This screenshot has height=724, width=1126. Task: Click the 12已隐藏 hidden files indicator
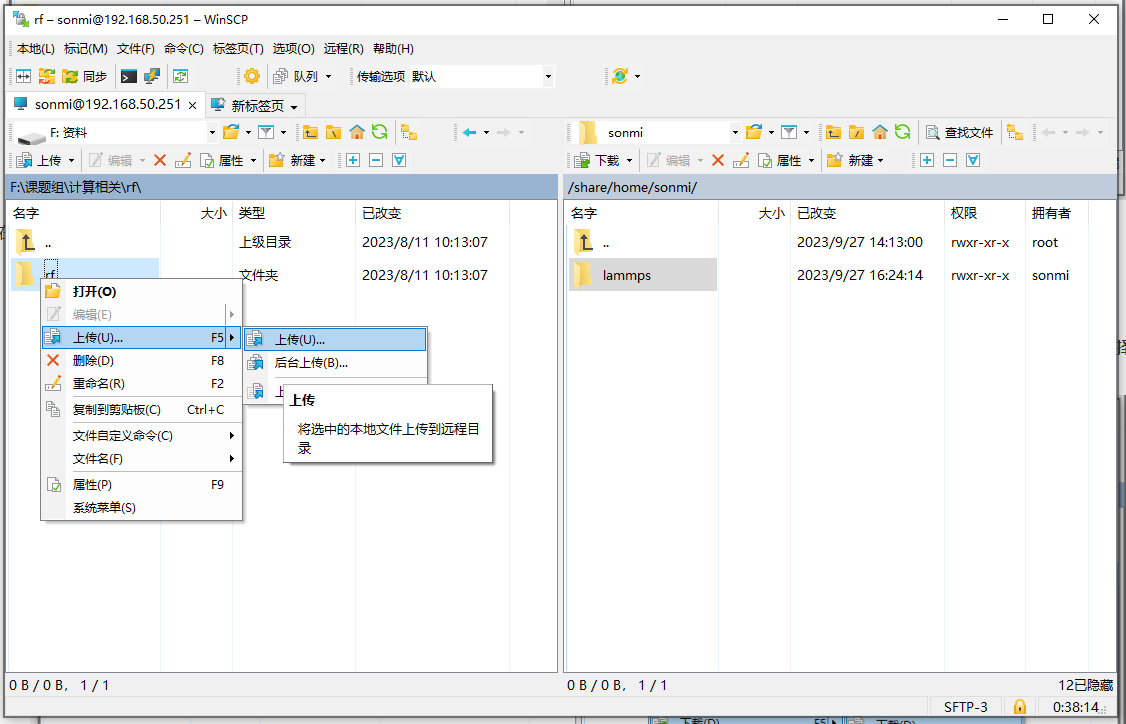1085,685
